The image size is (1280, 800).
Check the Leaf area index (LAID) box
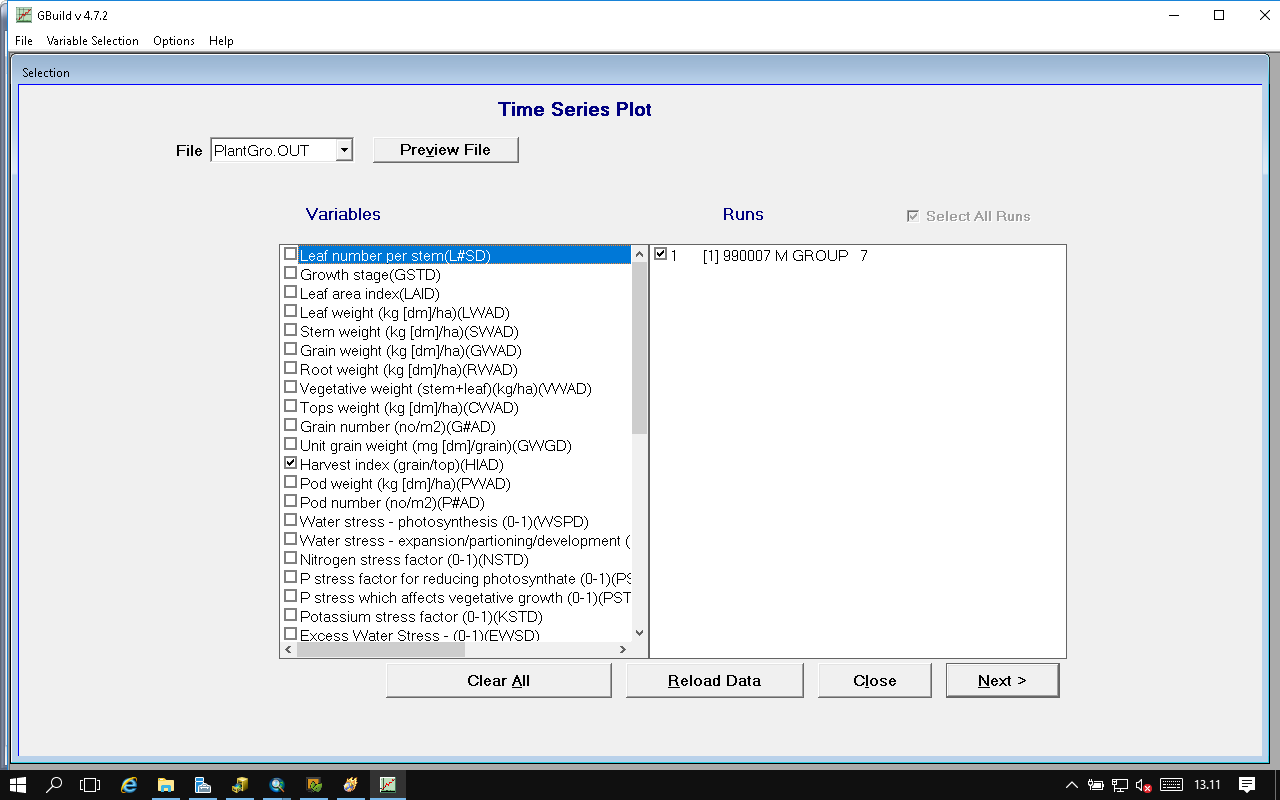click(x=291, y=293)
